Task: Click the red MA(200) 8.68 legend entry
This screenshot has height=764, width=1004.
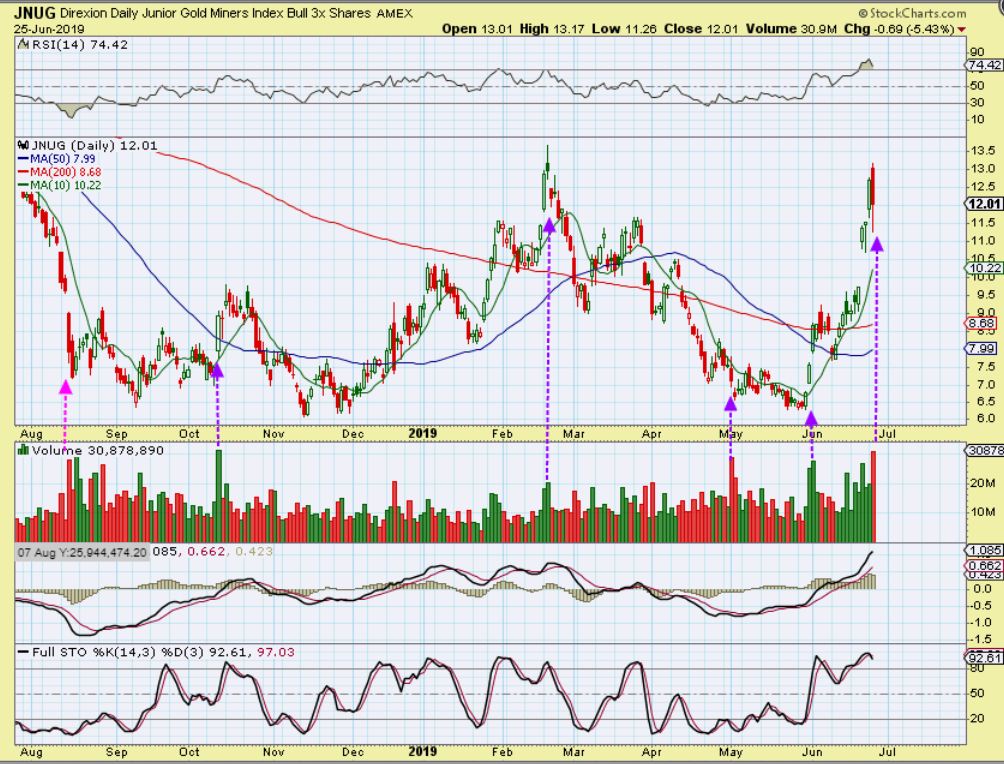Action: pyautogui.click(x=60, y=172)
